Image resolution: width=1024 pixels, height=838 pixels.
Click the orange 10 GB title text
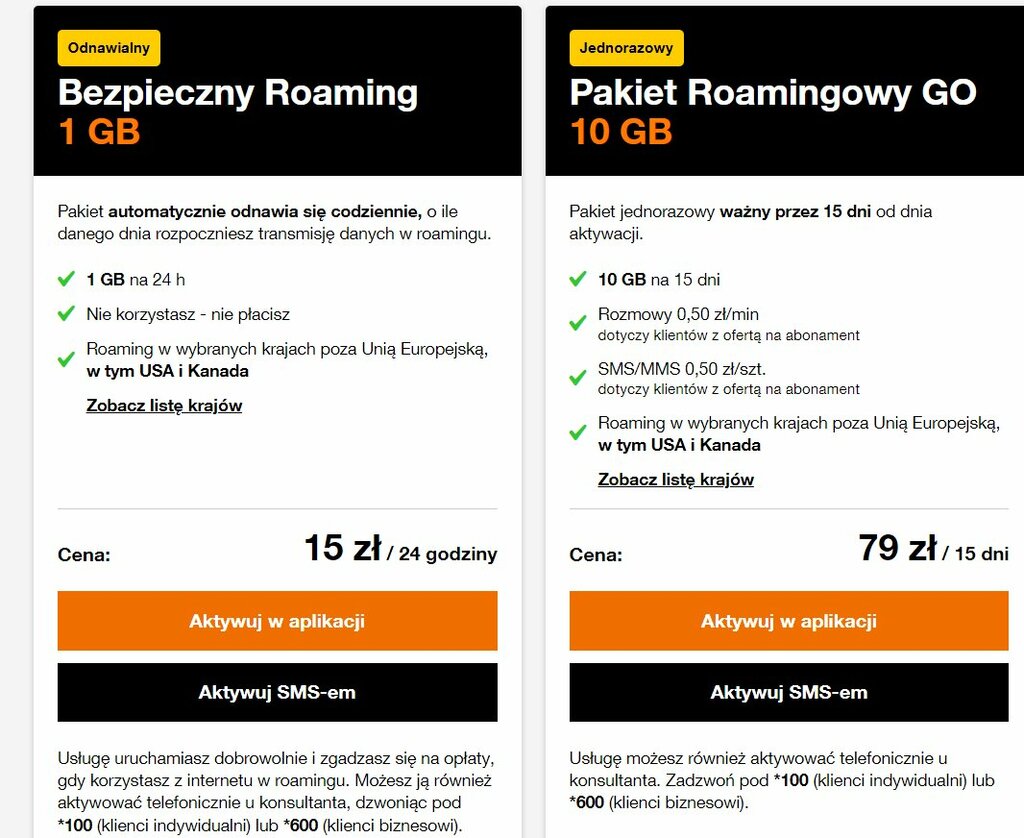(621, 131)
